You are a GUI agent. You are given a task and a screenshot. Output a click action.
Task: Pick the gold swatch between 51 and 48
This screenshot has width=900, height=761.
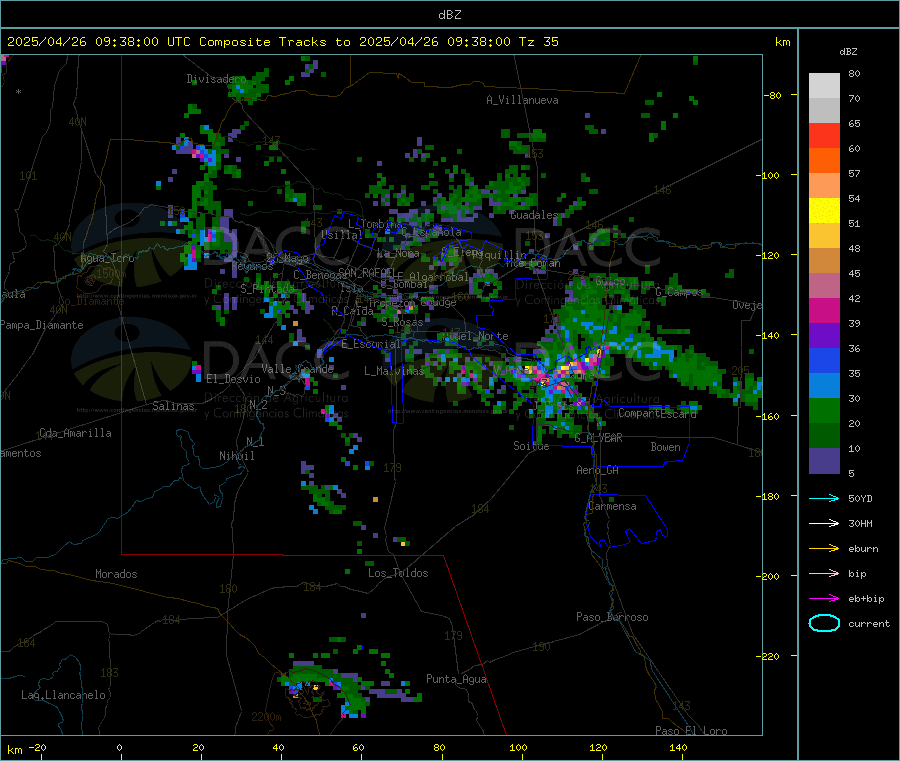(824, 236)
